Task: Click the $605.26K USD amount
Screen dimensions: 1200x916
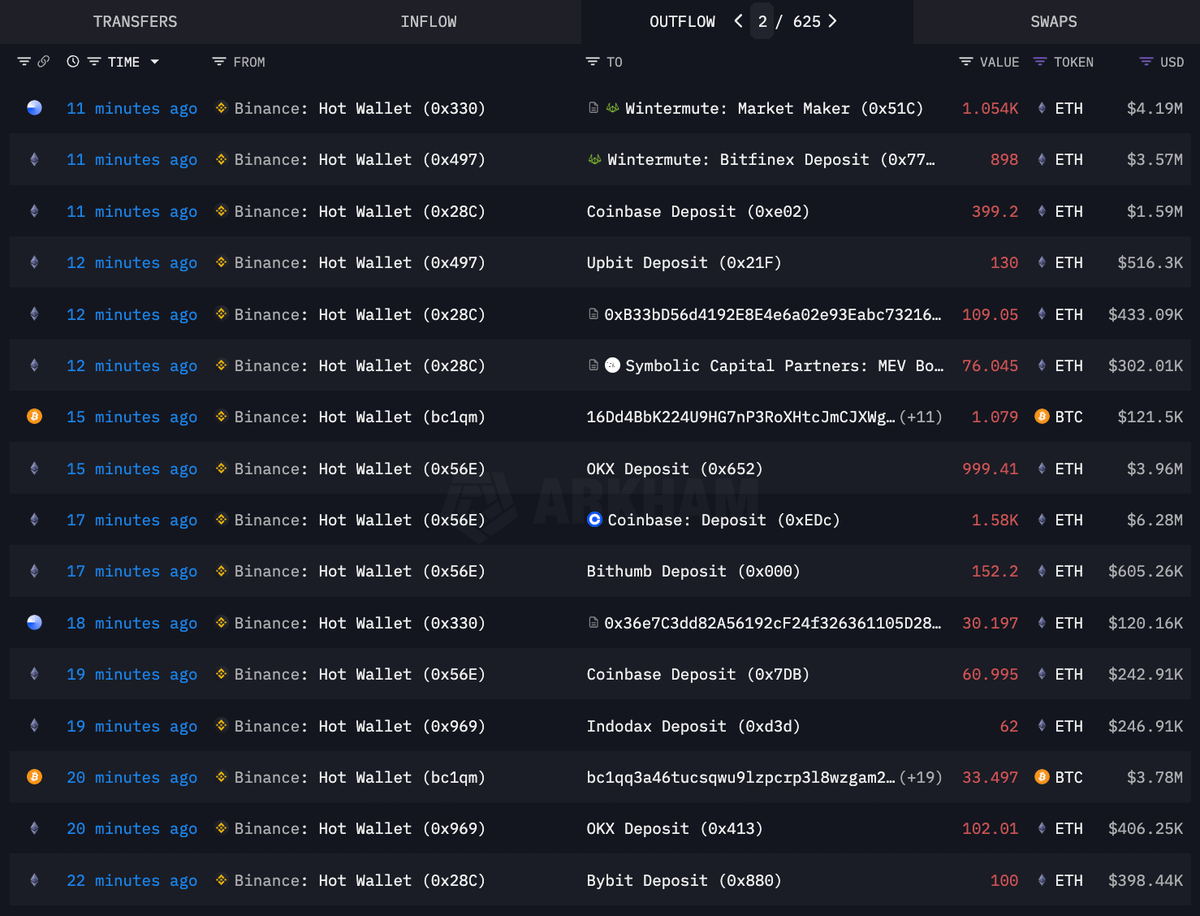Action: coord(1146,571)
